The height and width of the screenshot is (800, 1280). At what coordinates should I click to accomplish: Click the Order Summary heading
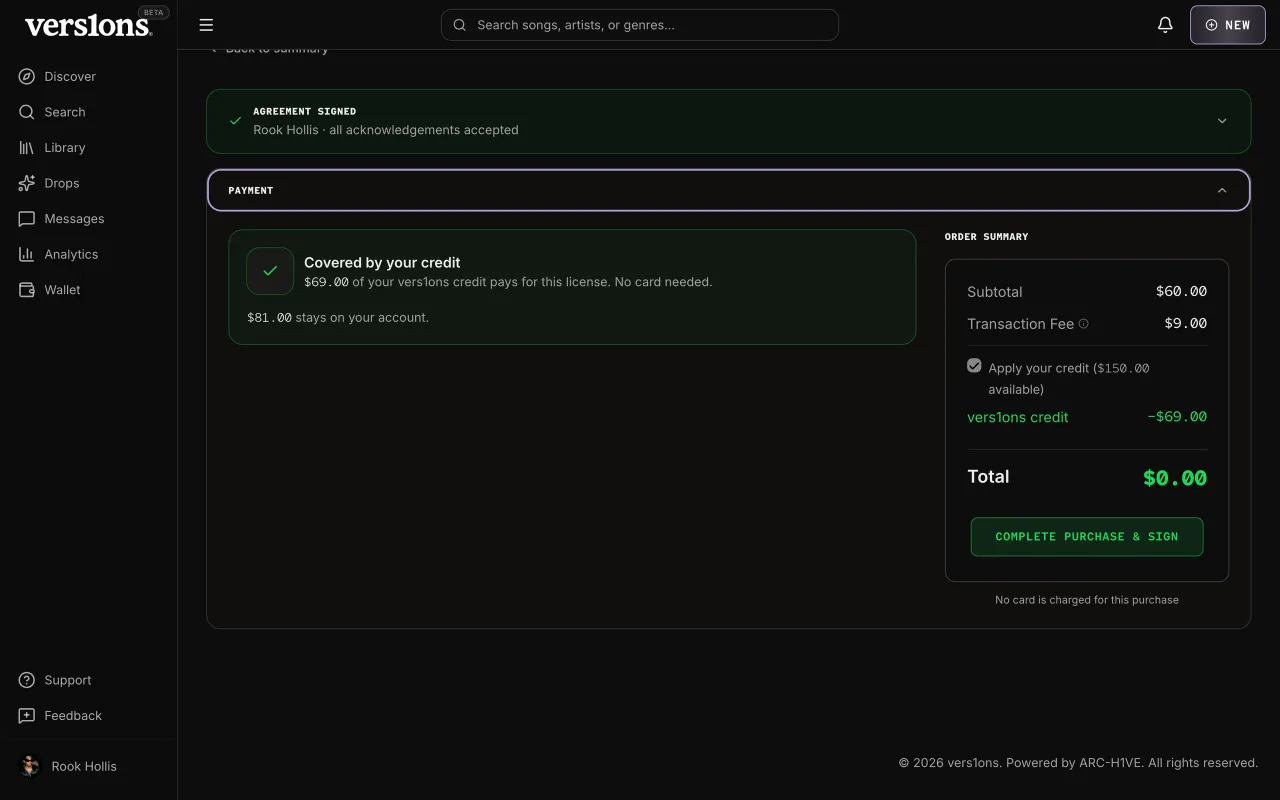[986, 237]
